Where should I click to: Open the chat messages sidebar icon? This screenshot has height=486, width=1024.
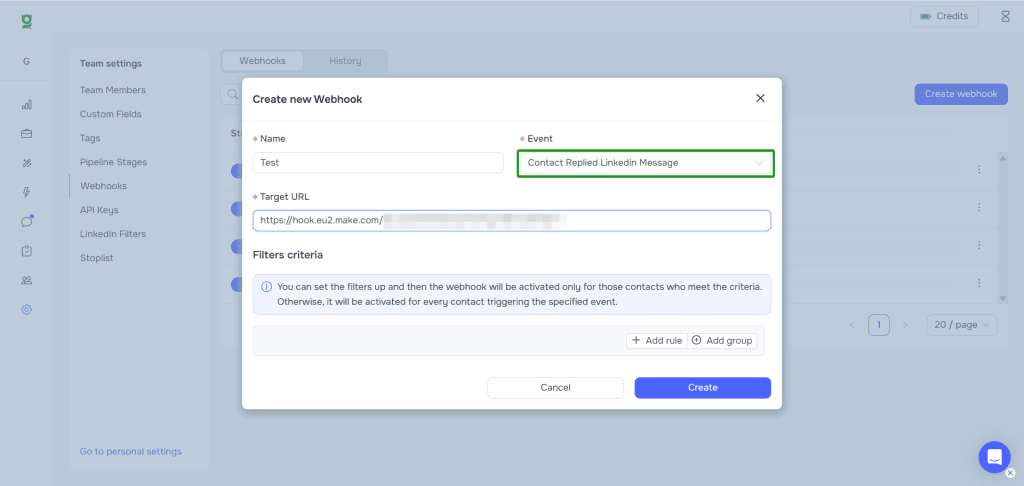click(x=27, y=221)
